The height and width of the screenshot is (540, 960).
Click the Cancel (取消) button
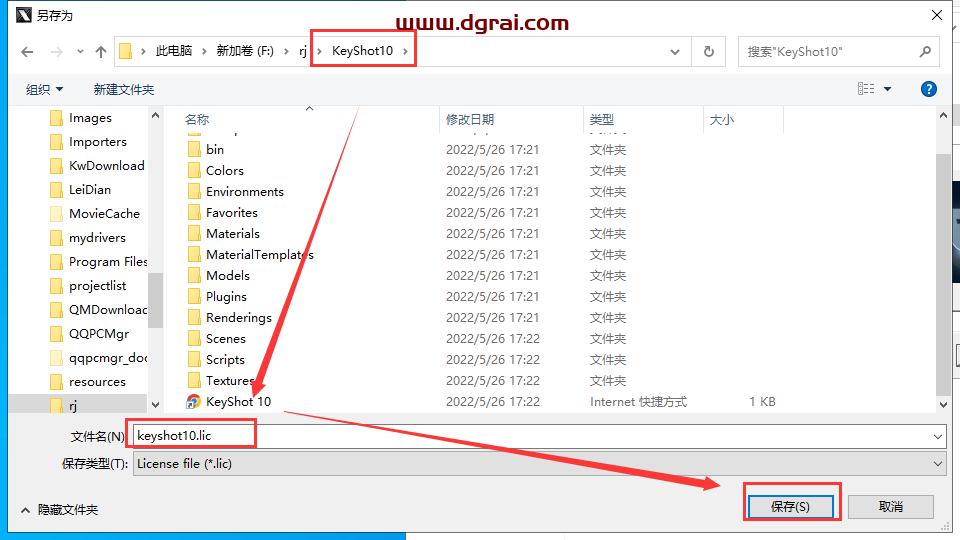890,507
